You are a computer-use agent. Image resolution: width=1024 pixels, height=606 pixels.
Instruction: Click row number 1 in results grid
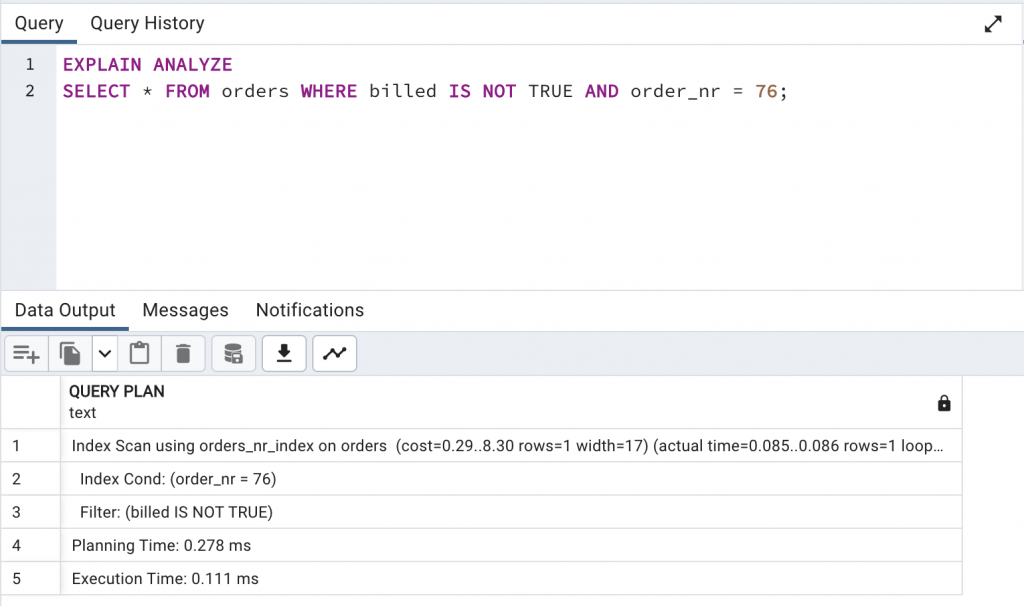(31, 445)
